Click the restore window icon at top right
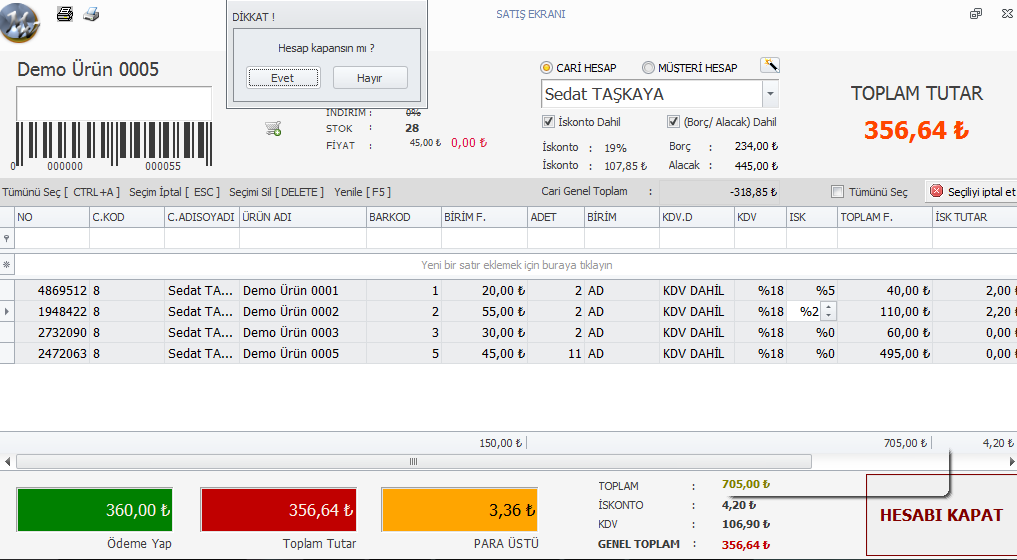 [x=975, y=14]
